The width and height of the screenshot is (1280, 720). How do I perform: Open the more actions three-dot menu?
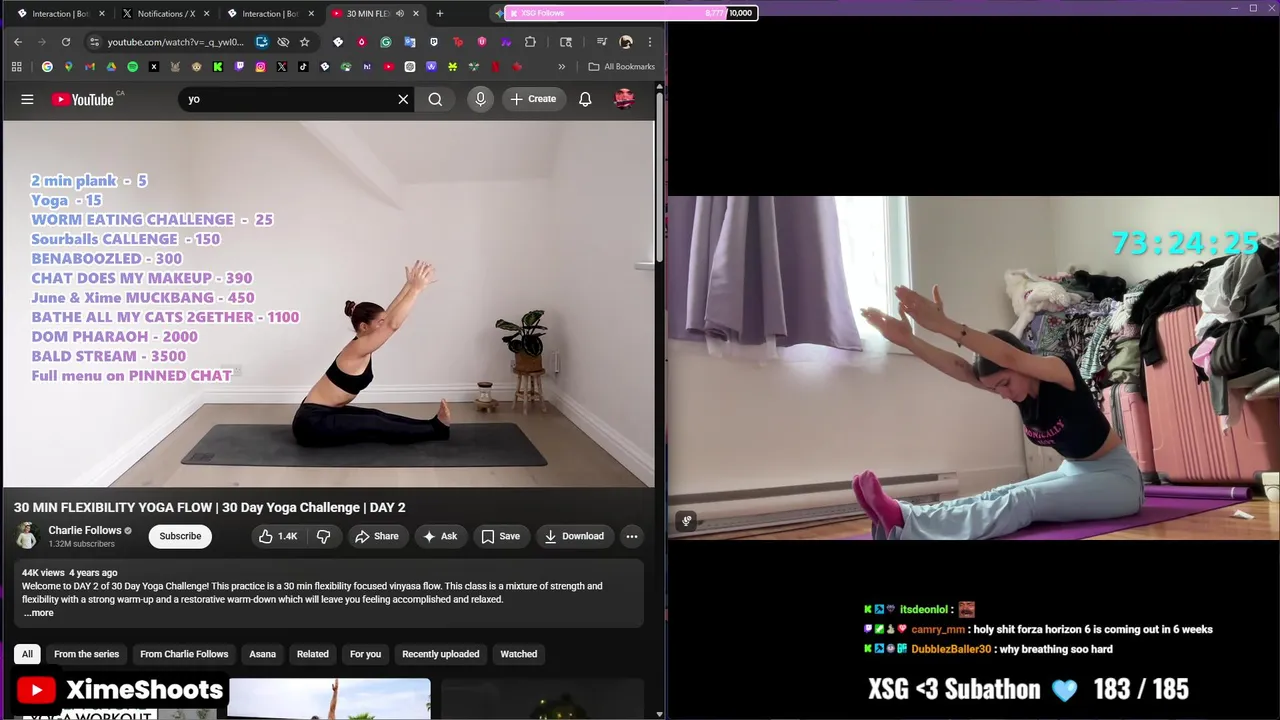632,536
